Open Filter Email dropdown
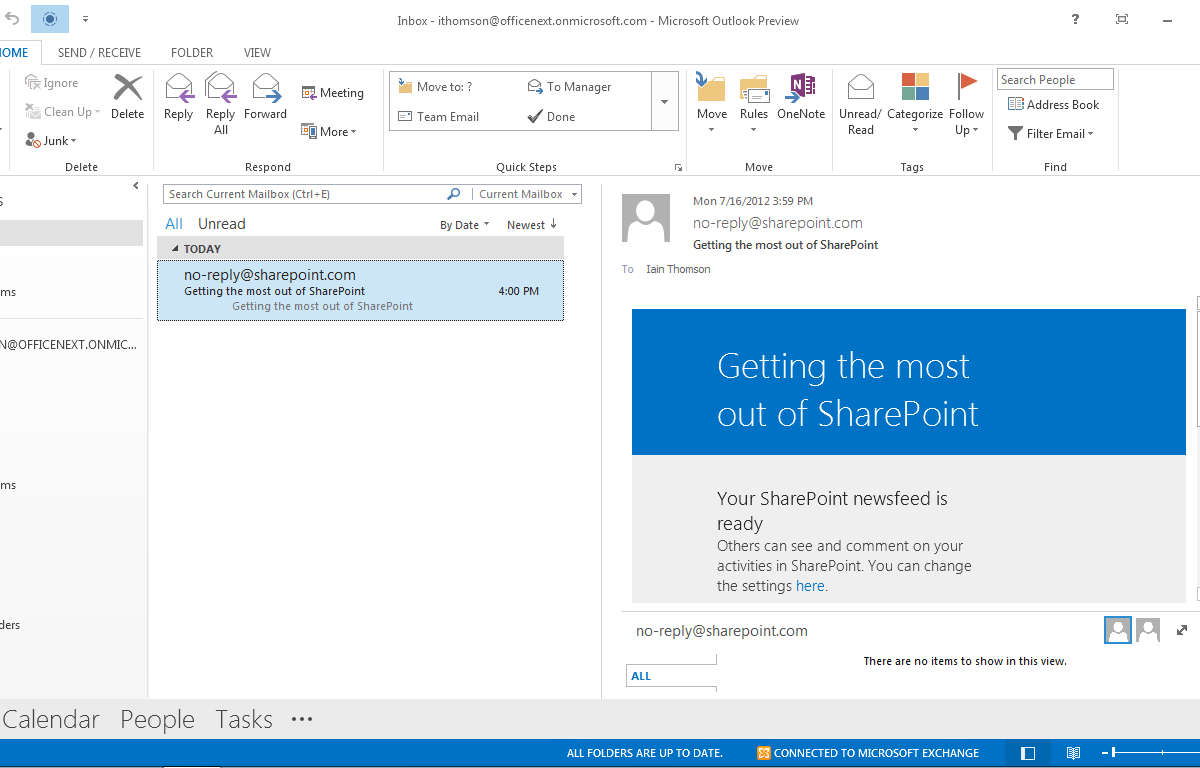 pyautogui.click(x=1050, y=133)
